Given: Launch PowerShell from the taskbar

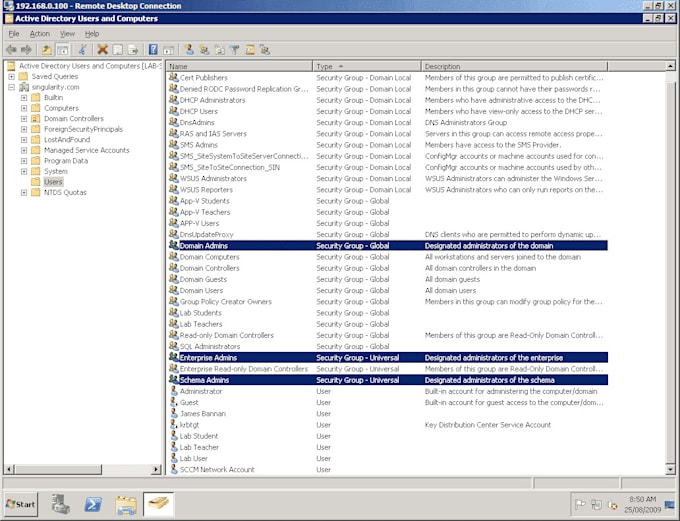Looking at the screenshot, I should (93, 505).
